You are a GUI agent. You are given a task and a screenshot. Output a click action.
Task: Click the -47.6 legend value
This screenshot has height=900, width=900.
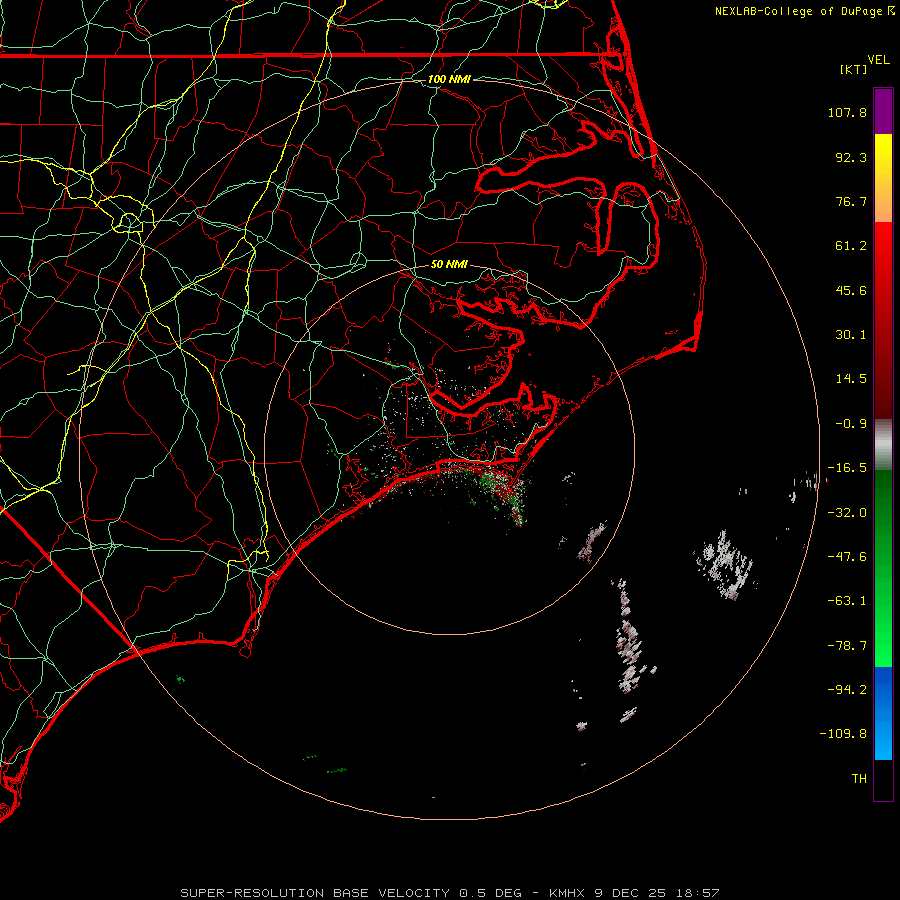847,557
